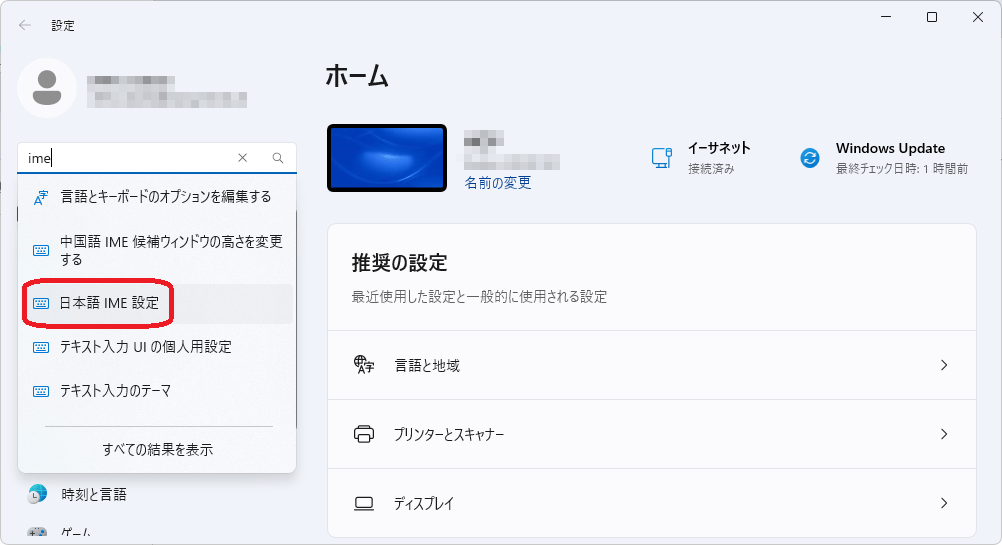Click the printer icon in recommended settings

click(x=364, y=434)
